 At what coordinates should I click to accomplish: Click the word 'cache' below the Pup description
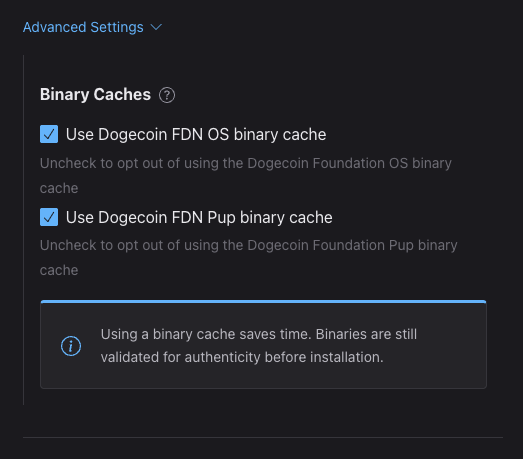click(59, 271)
